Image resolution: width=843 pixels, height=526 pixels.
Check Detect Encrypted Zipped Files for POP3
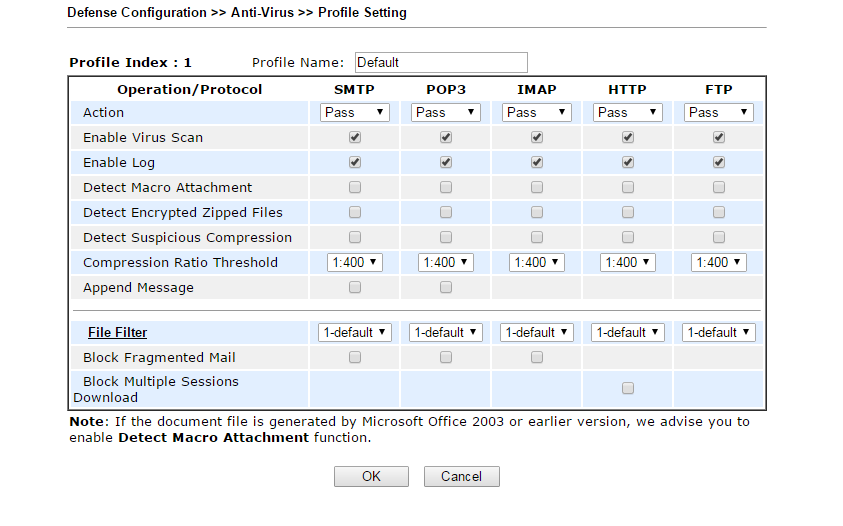click(446, 212)
